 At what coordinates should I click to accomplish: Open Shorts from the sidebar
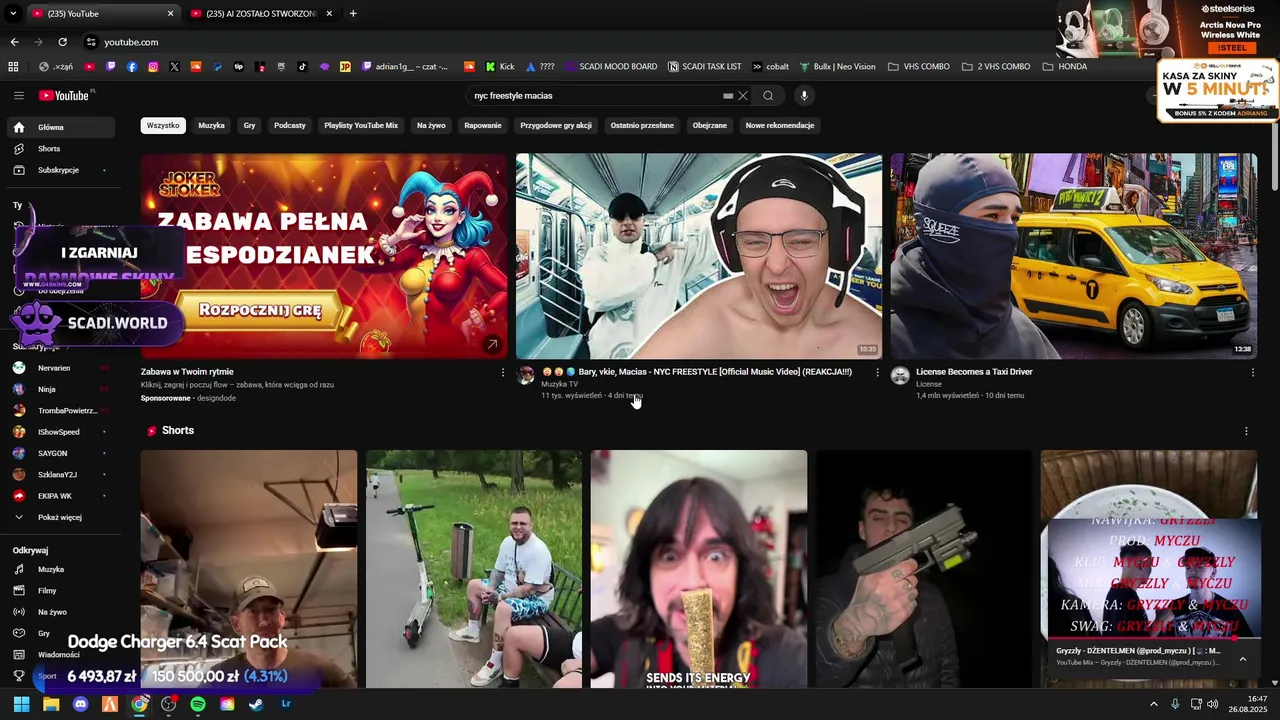click(x=63, y=149)
